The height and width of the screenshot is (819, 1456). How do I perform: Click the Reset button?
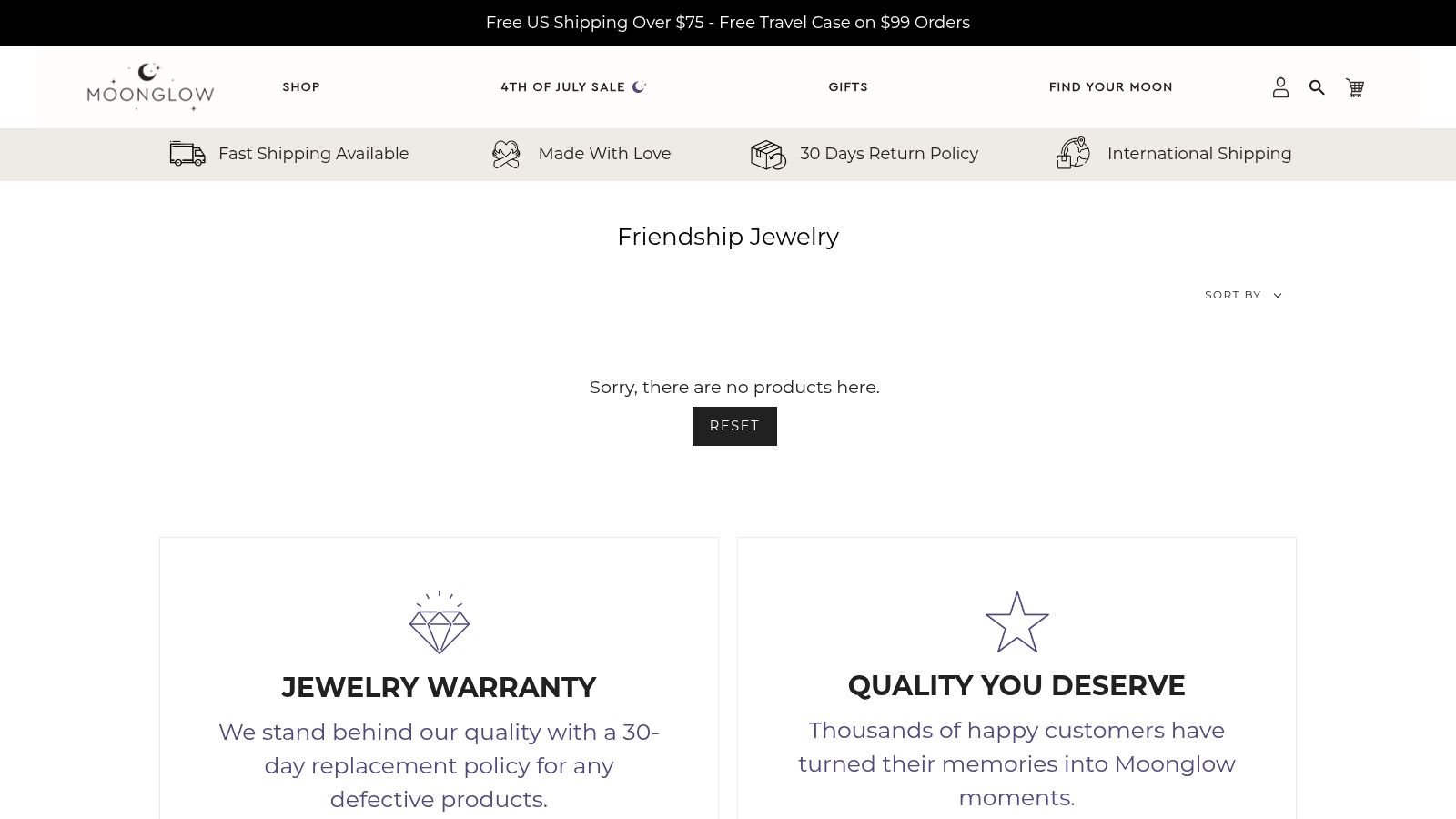pos(734,426)
